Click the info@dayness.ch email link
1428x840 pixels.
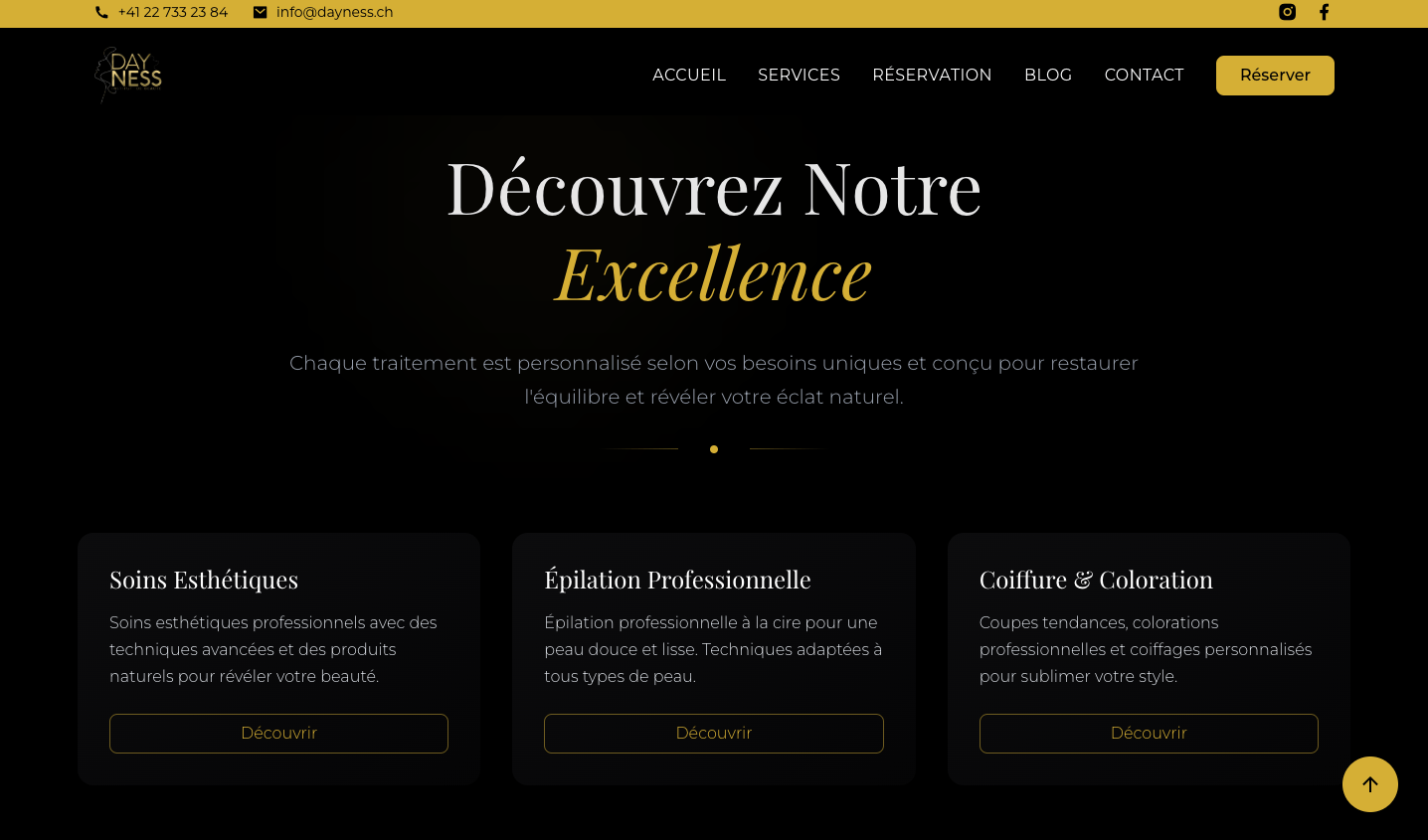tap(334, 12)
